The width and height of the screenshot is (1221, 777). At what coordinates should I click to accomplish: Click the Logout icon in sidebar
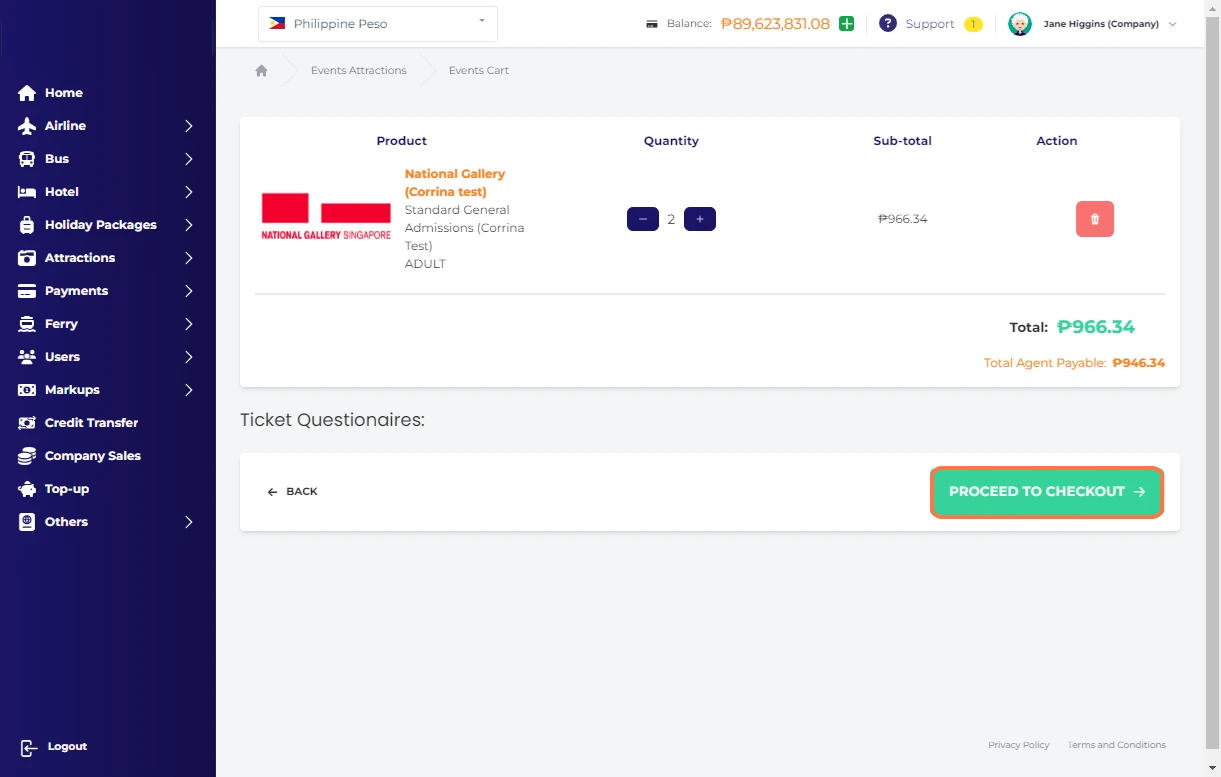coord(28,747)
